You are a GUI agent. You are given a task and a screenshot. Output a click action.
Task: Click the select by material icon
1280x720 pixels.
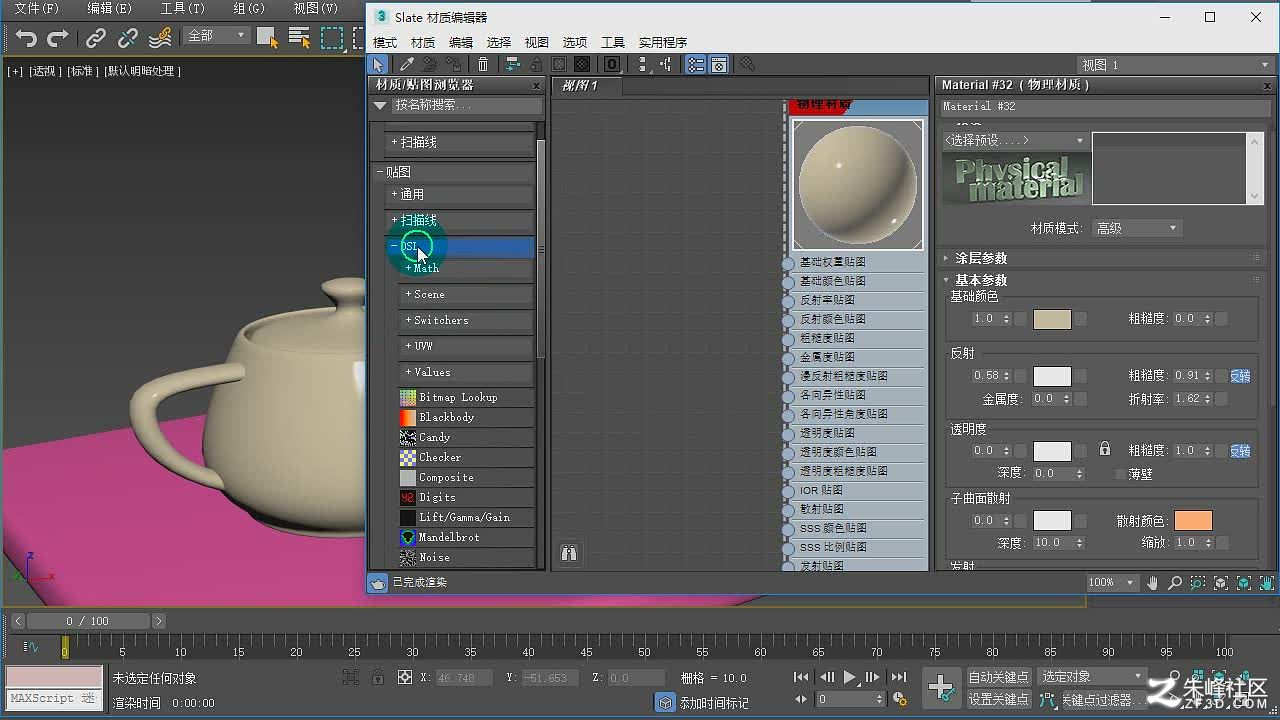(747, 64)
